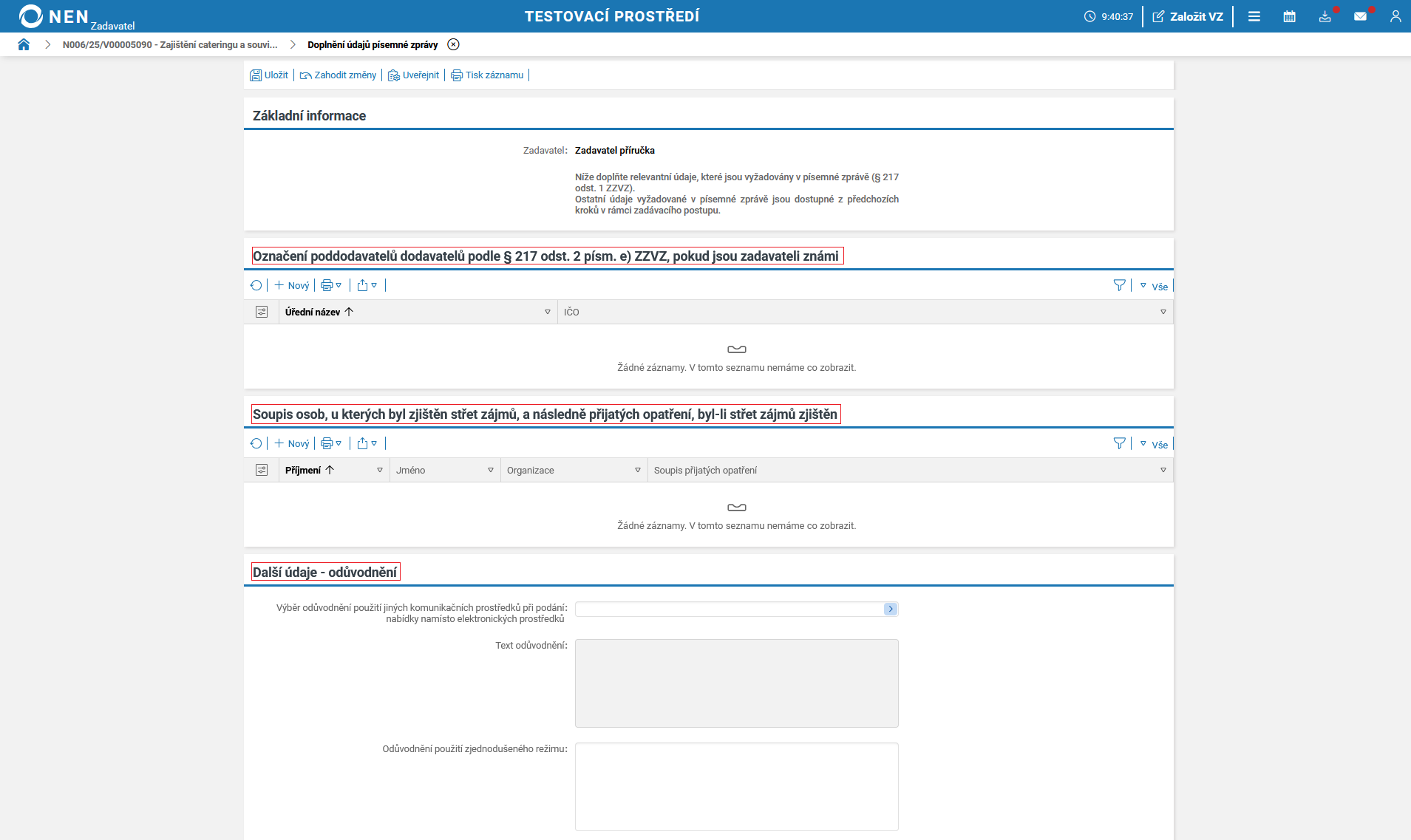Open column settings icon in střet zájmů table

(262, 470)
